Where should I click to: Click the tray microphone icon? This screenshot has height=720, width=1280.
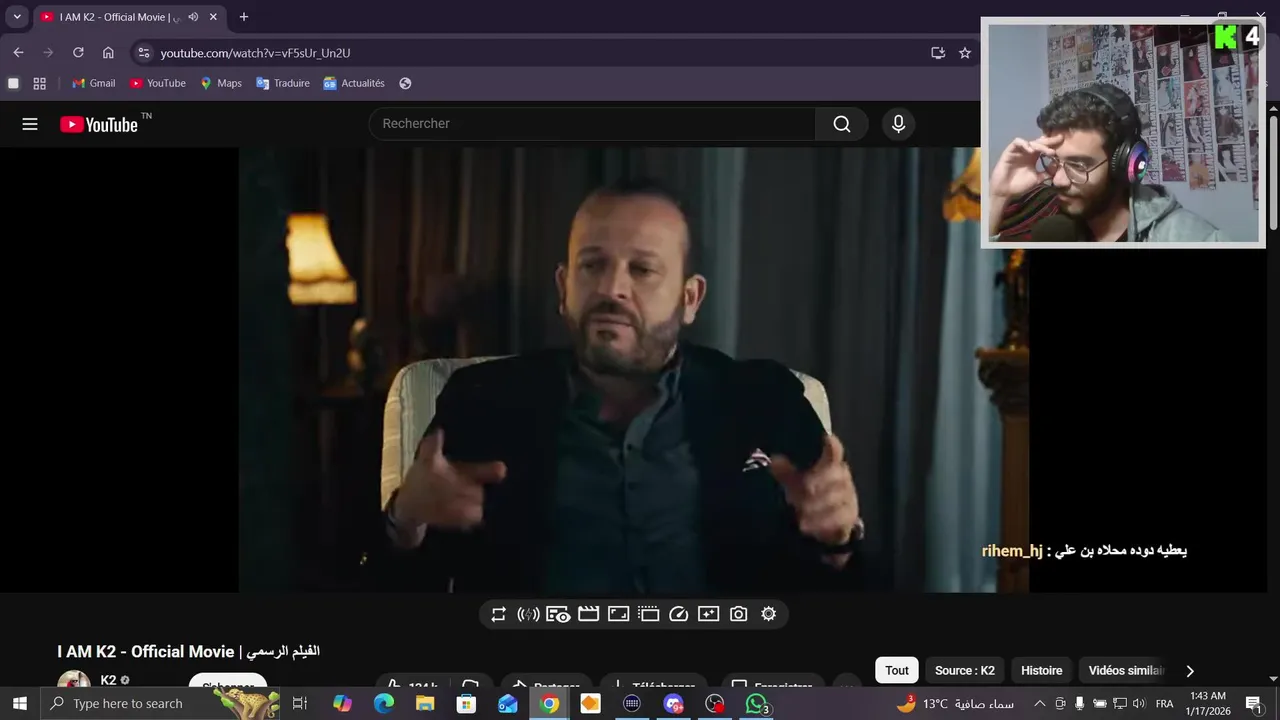pos(1079,704)
